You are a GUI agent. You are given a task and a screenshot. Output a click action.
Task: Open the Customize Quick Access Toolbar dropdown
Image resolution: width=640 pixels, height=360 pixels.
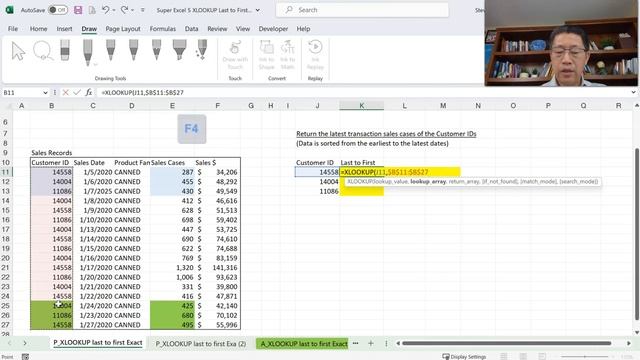pyautogui.click(x=142, y=10)
